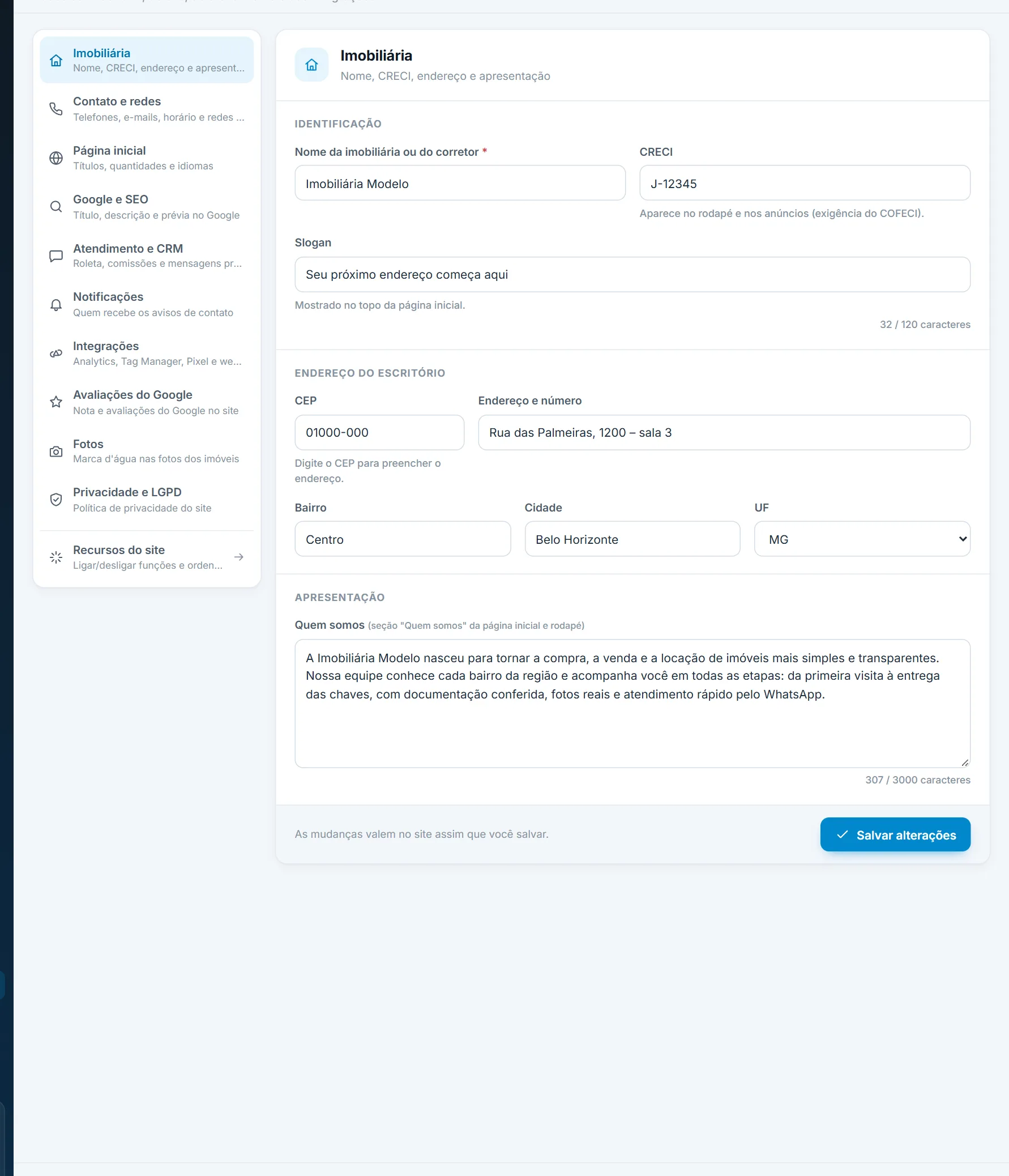
Task: Click the CRECI field containing J-12345
Action: (x=804, y=183)
